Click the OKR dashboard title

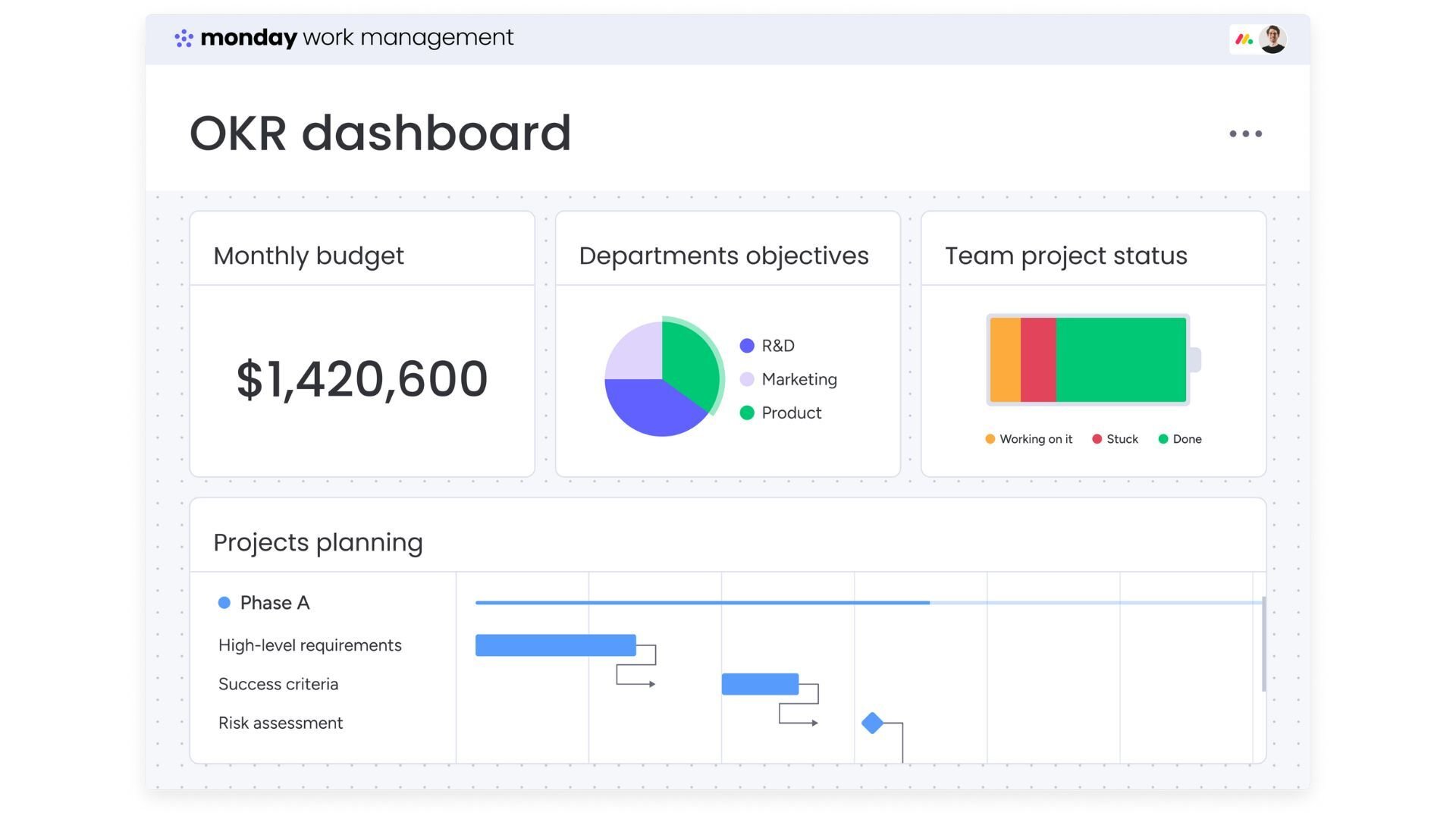coord(380,133)
